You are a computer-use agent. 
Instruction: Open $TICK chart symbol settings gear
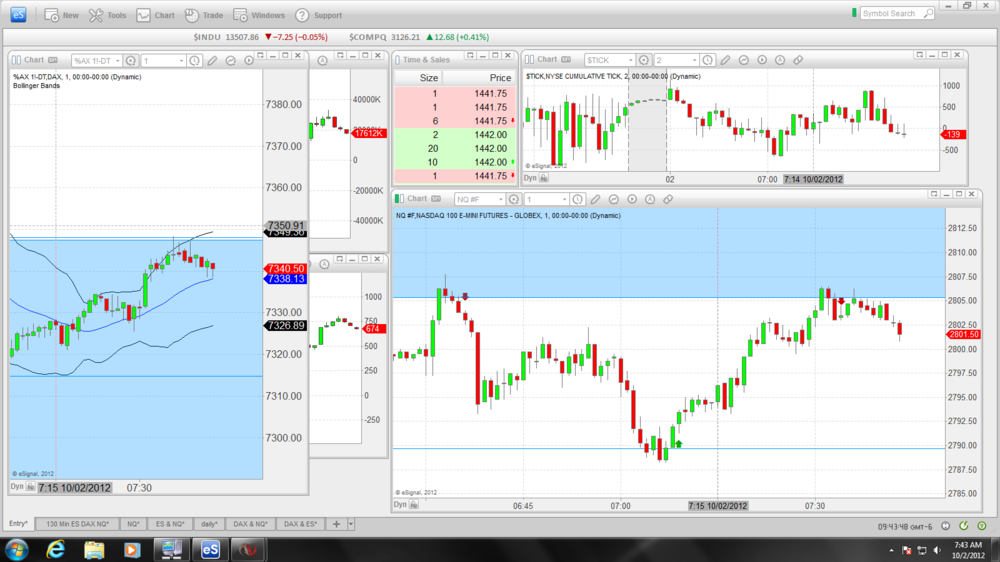tap(644, 60)
